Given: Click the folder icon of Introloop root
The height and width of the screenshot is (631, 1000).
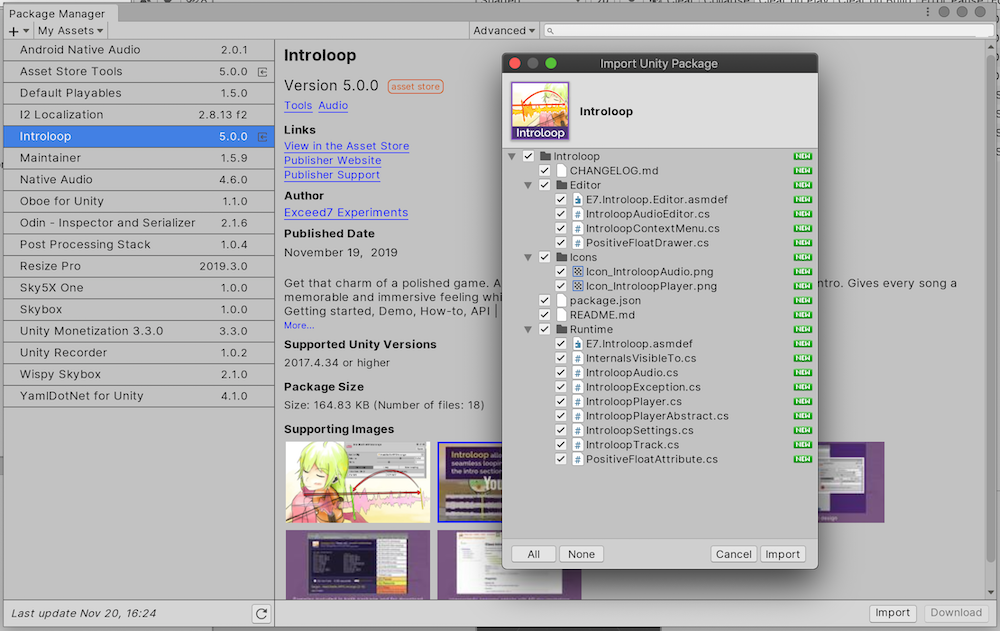Looking at the screenshot, I should coord(545,156).
